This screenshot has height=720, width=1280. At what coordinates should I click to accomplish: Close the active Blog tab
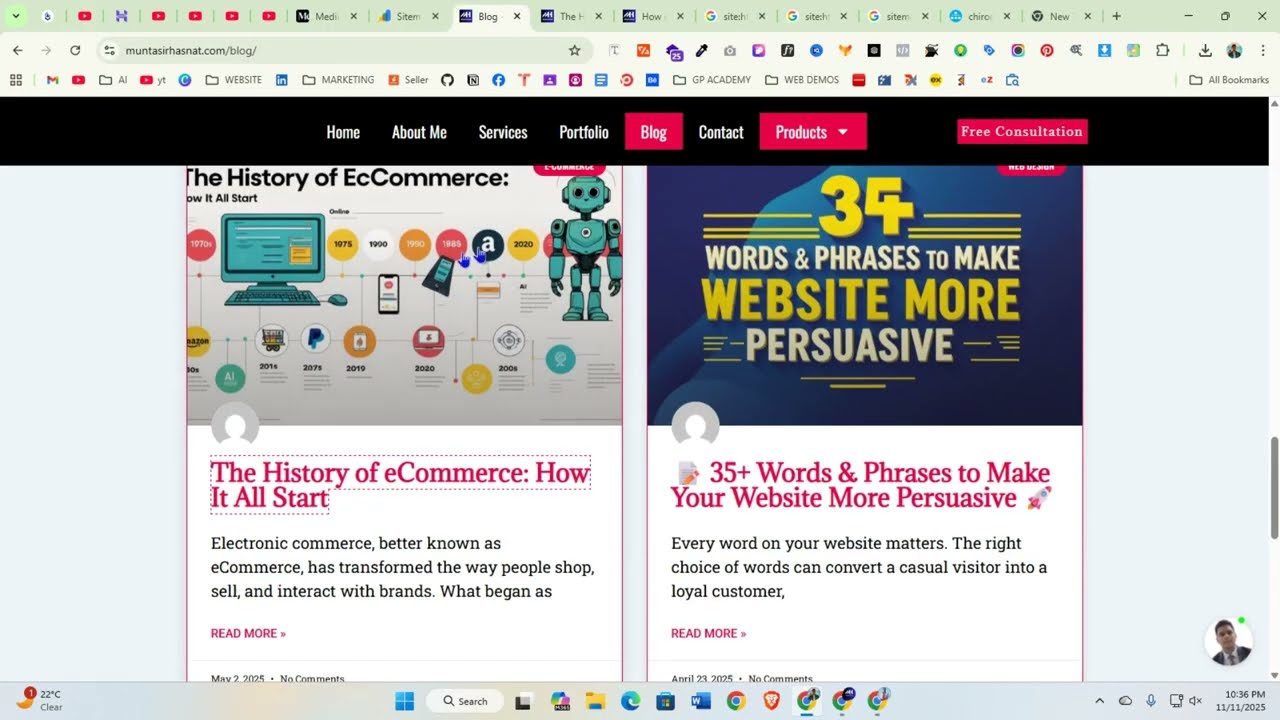pos(517,16)
